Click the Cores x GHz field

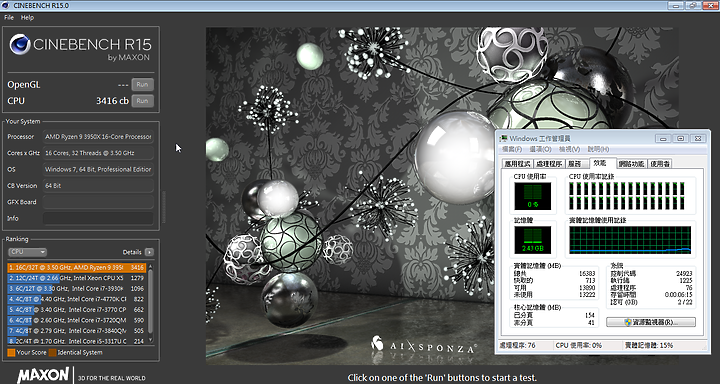pyautogui.click(x=98, y=153)
